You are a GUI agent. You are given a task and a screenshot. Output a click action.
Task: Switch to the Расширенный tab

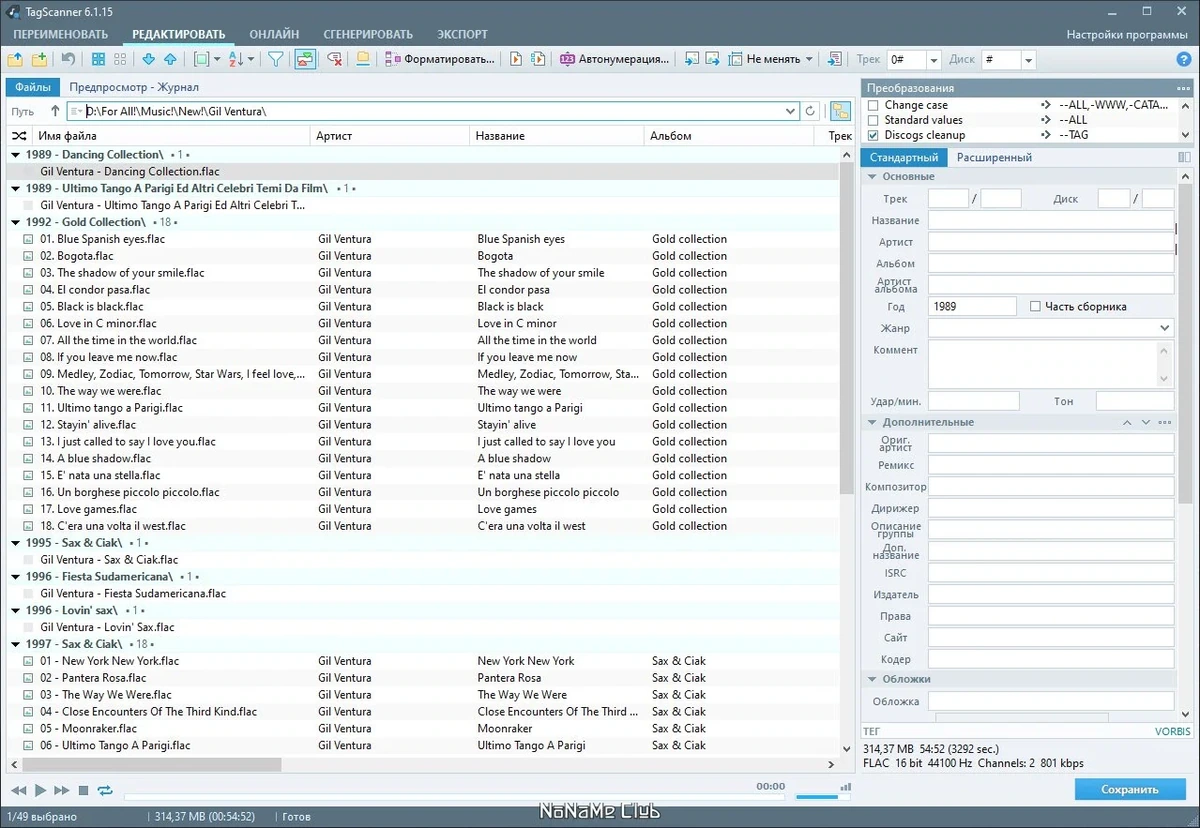994,157
